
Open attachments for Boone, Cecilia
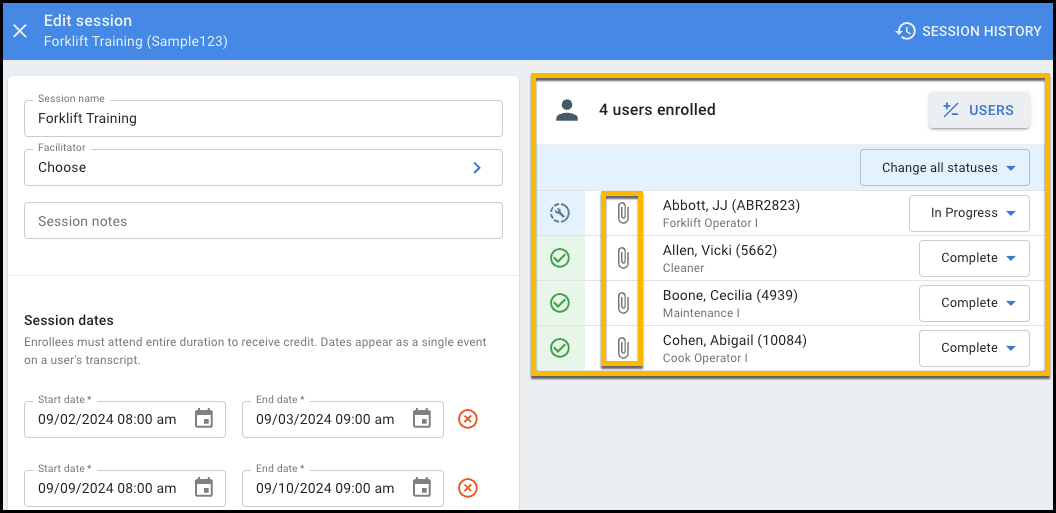pyautogui.click(x=622, y=303)
